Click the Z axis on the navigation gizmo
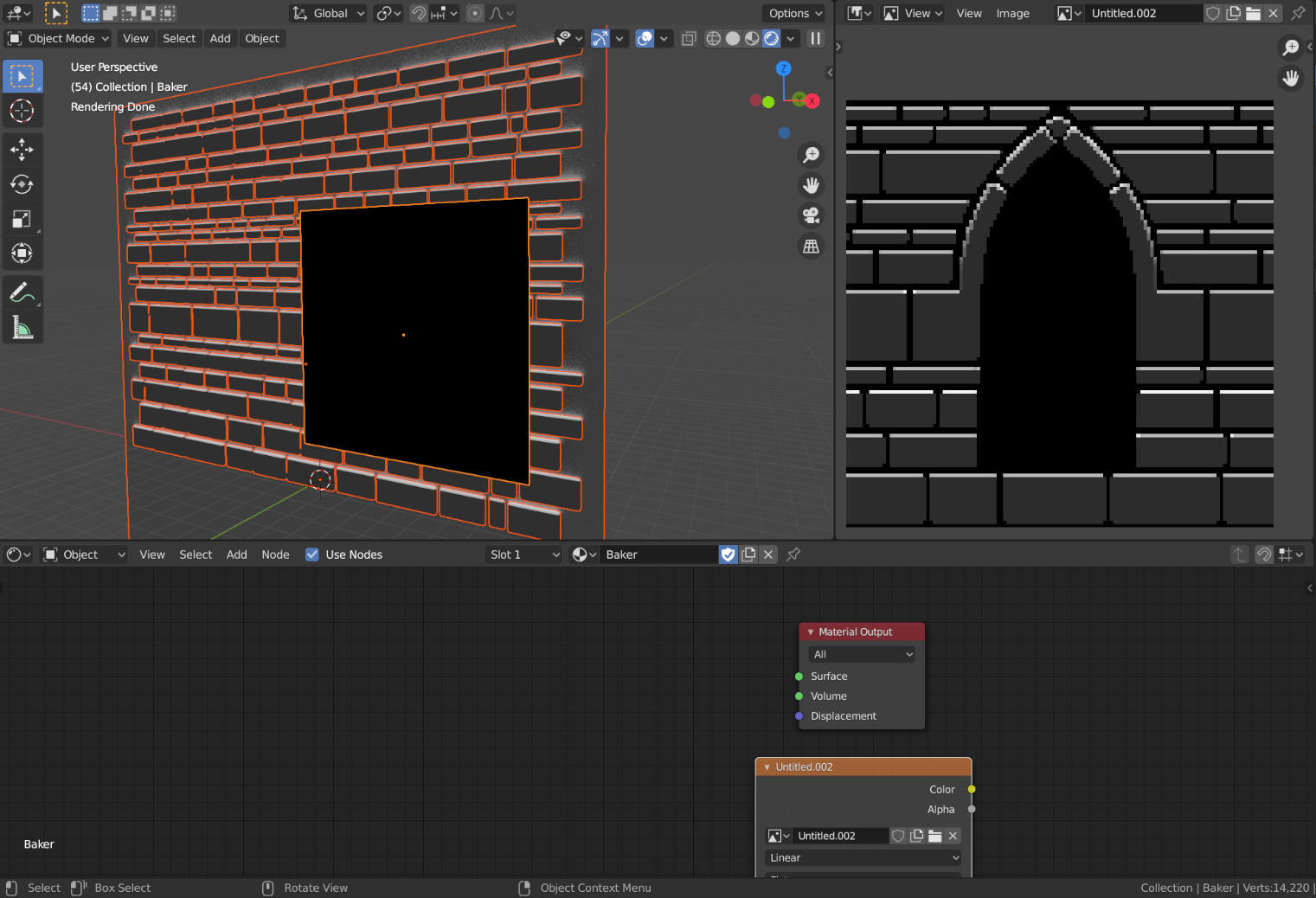This screenshot has width=1316, height=898. pyautogui.click(x=783, y=68)
